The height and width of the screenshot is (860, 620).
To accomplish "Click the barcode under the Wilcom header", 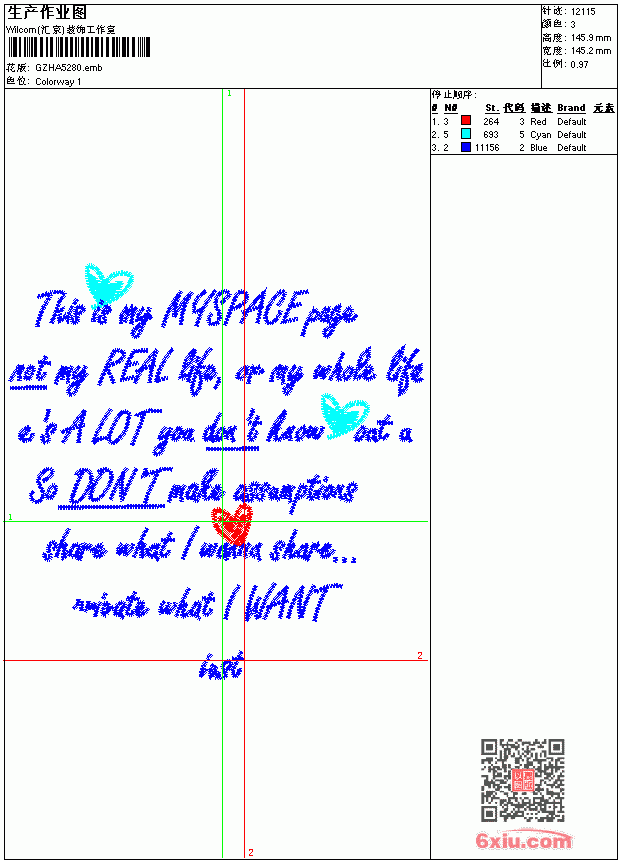I will 78,47.
